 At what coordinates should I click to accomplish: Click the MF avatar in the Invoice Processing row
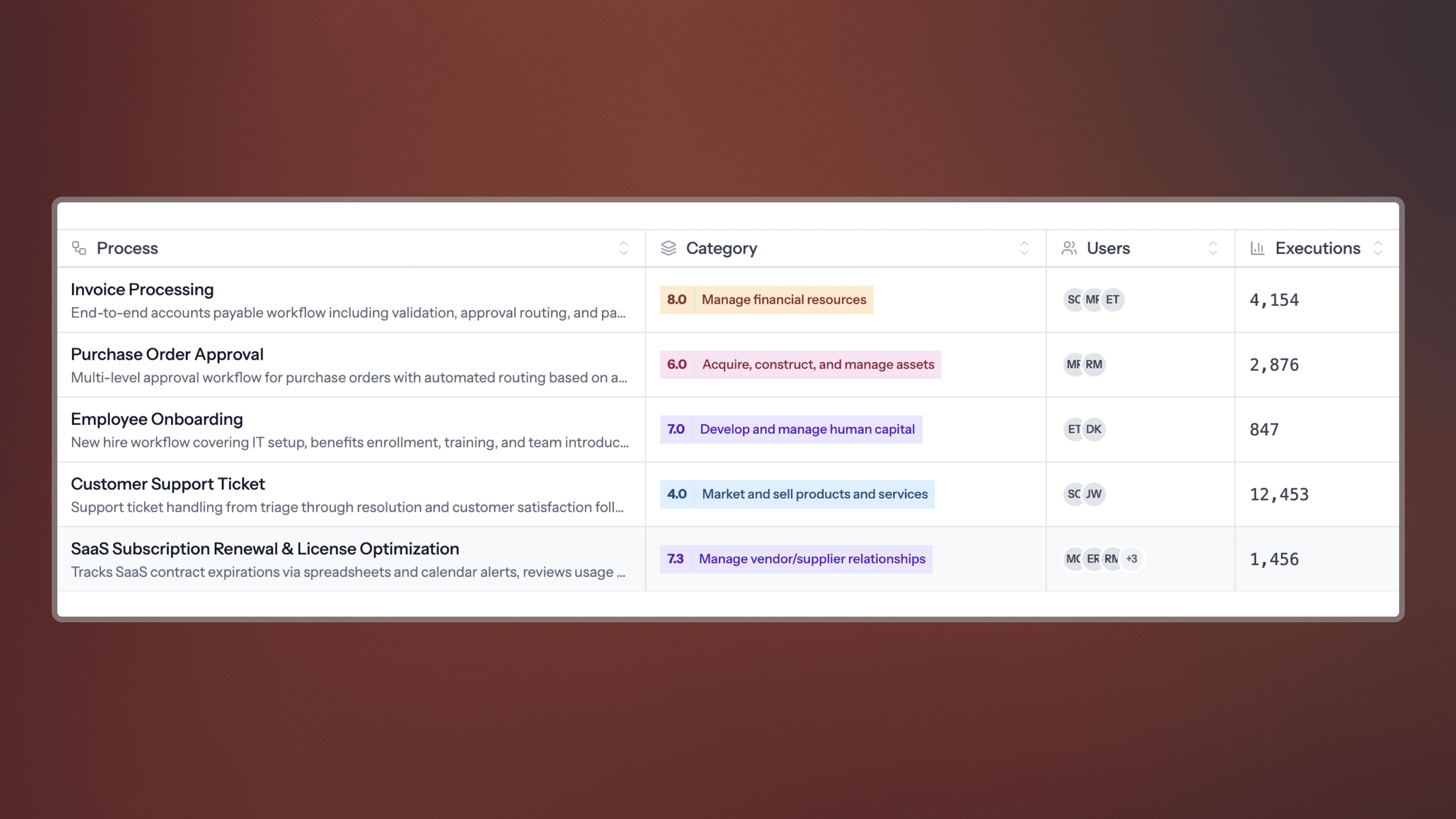[x=1093, y=300]
